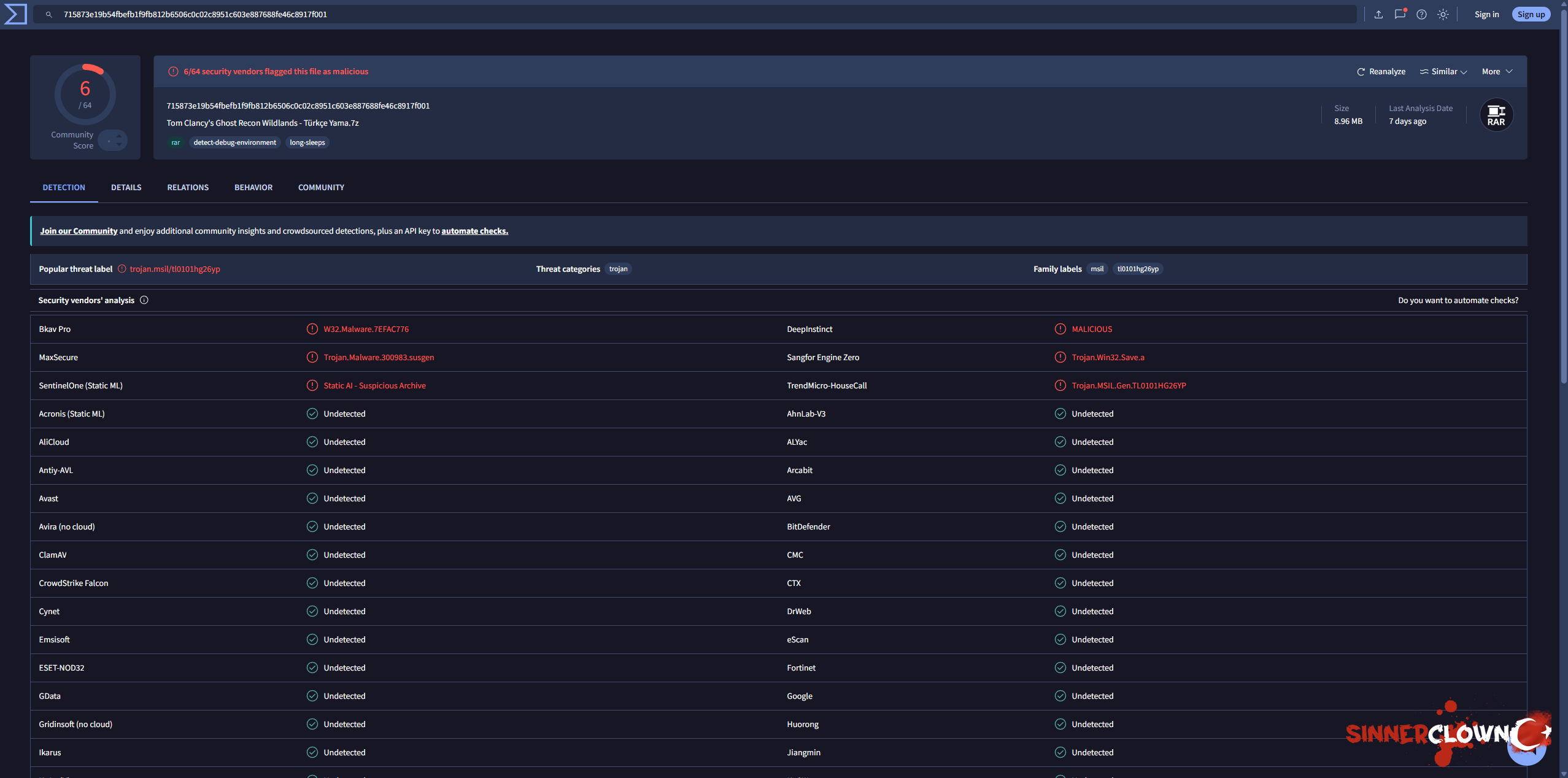Open the file upload icon

tap(1378, 14)
